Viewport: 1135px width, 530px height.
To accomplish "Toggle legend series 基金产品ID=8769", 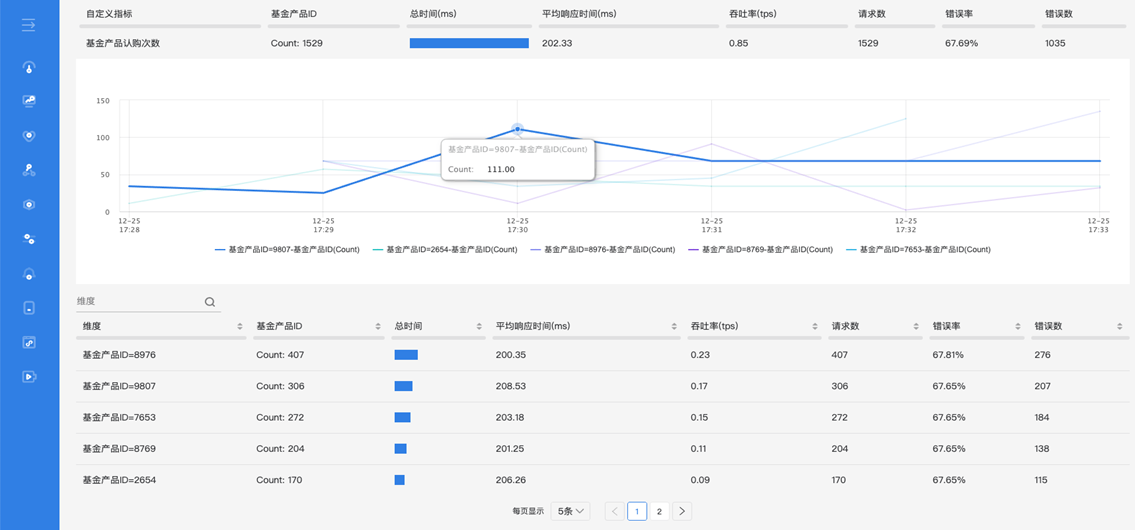I will 761,249.
